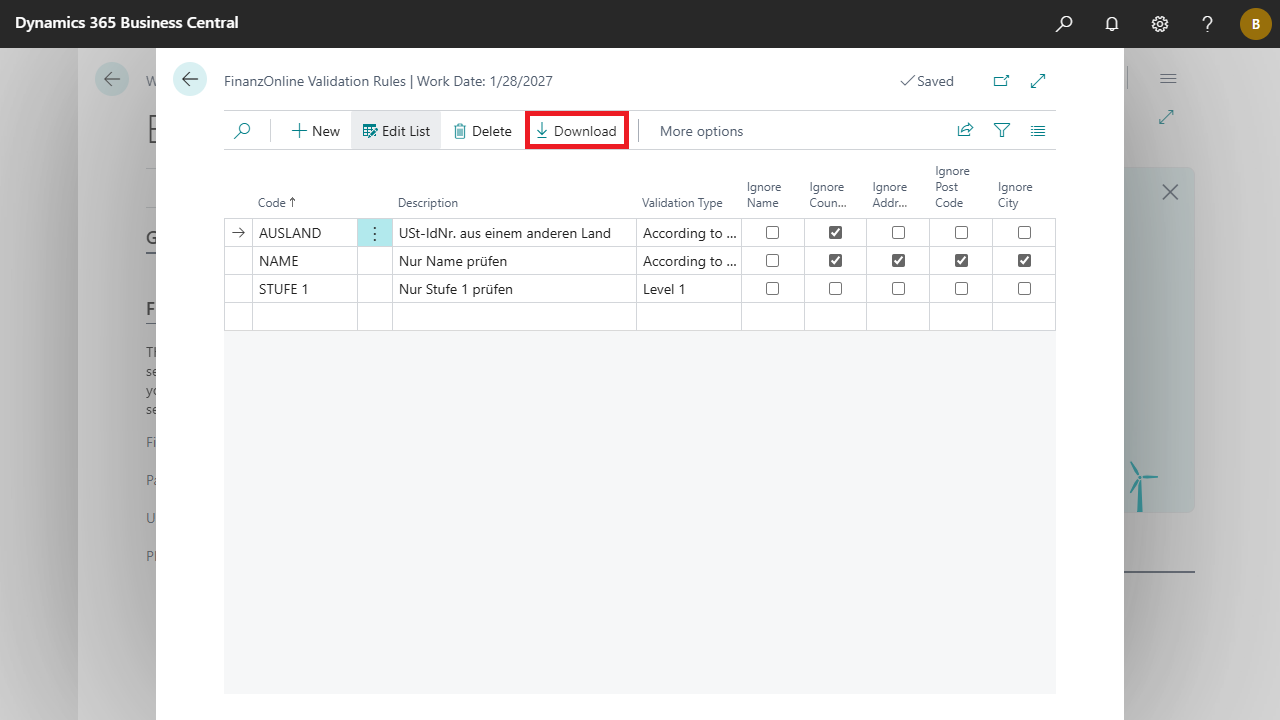1280x720 pixels.
Task: Open Validation Type dropdown for AUSLAND
Action: point(689,233)
